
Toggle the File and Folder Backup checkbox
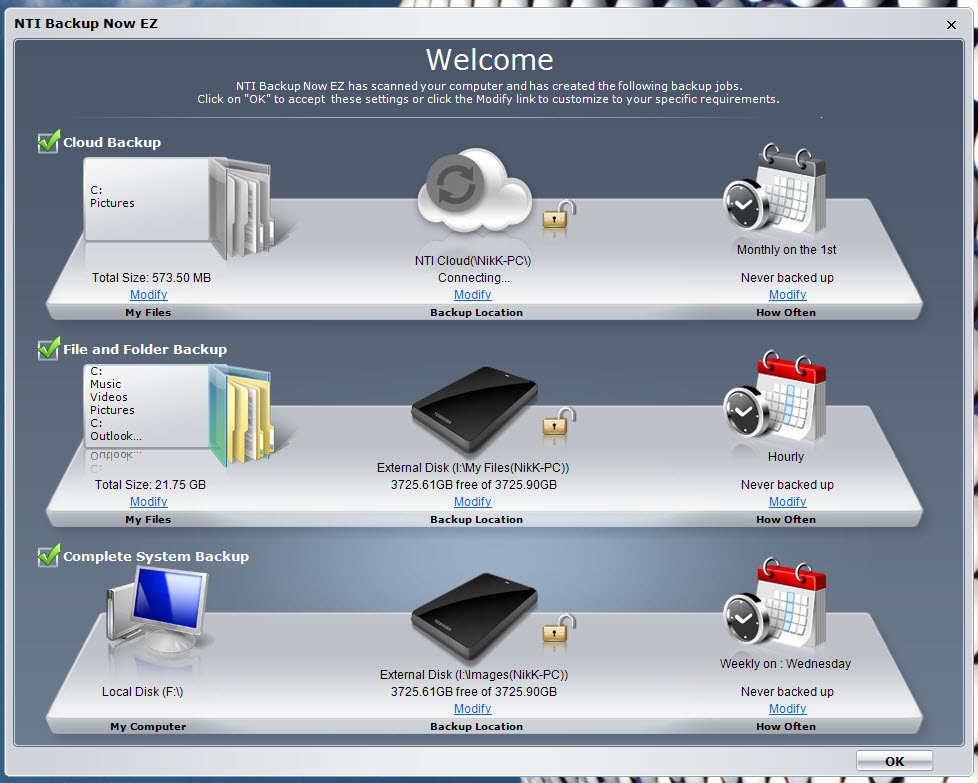coord(48,349)
